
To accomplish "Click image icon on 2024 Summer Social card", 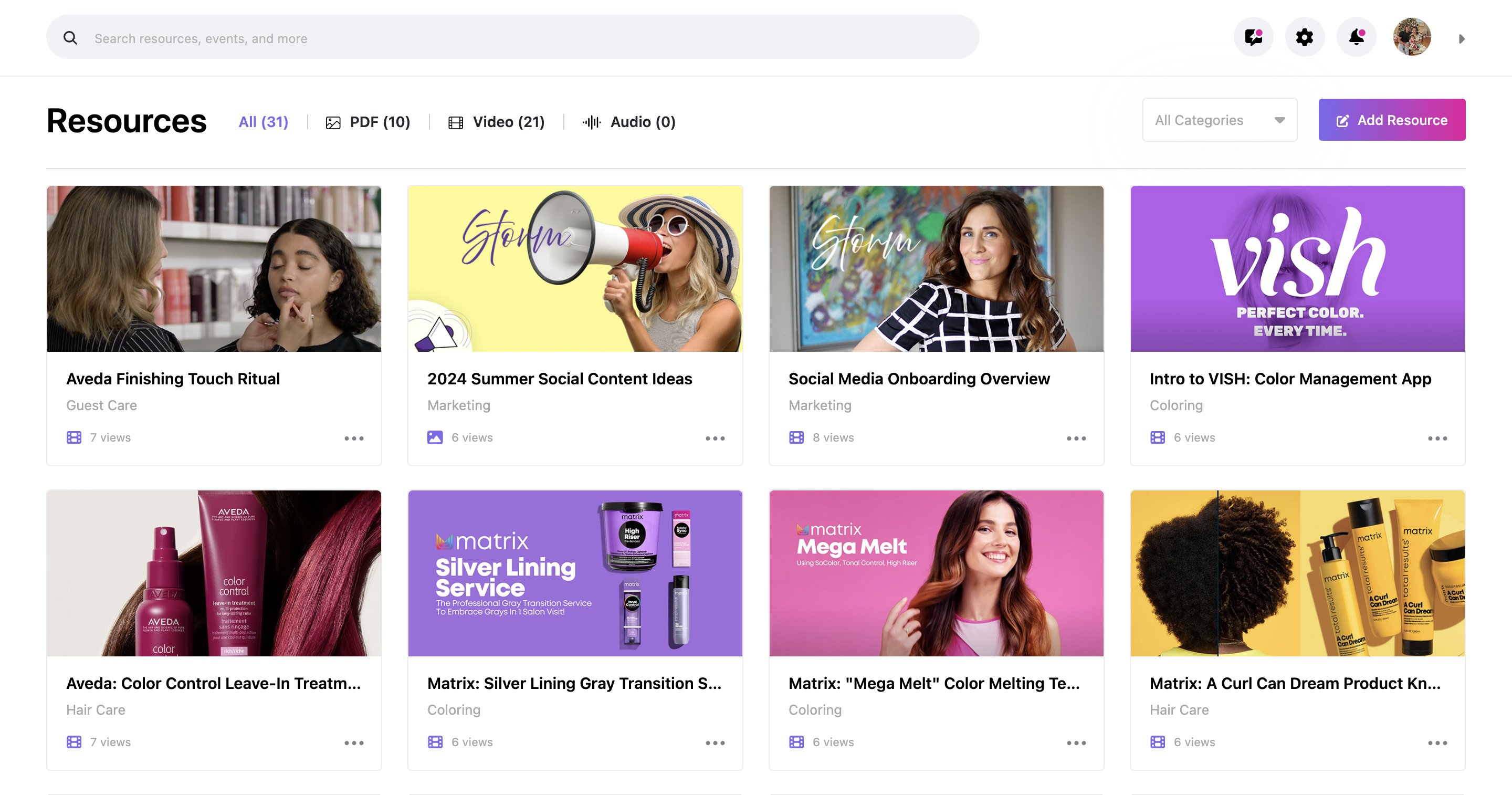I will (435, 437).
